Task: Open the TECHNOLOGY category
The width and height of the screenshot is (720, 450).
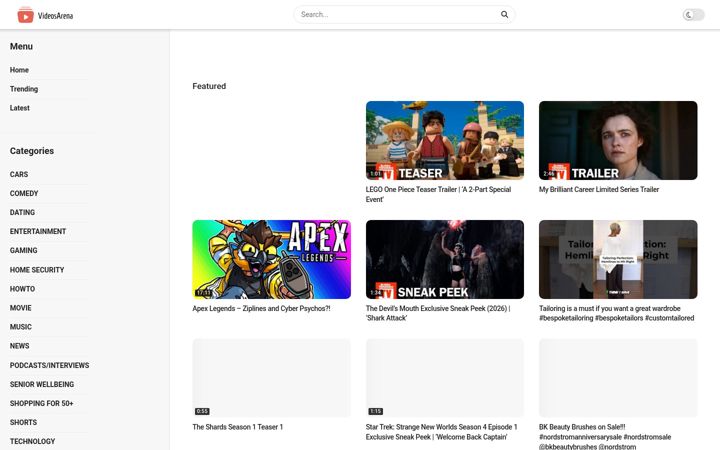Action: 32,441
